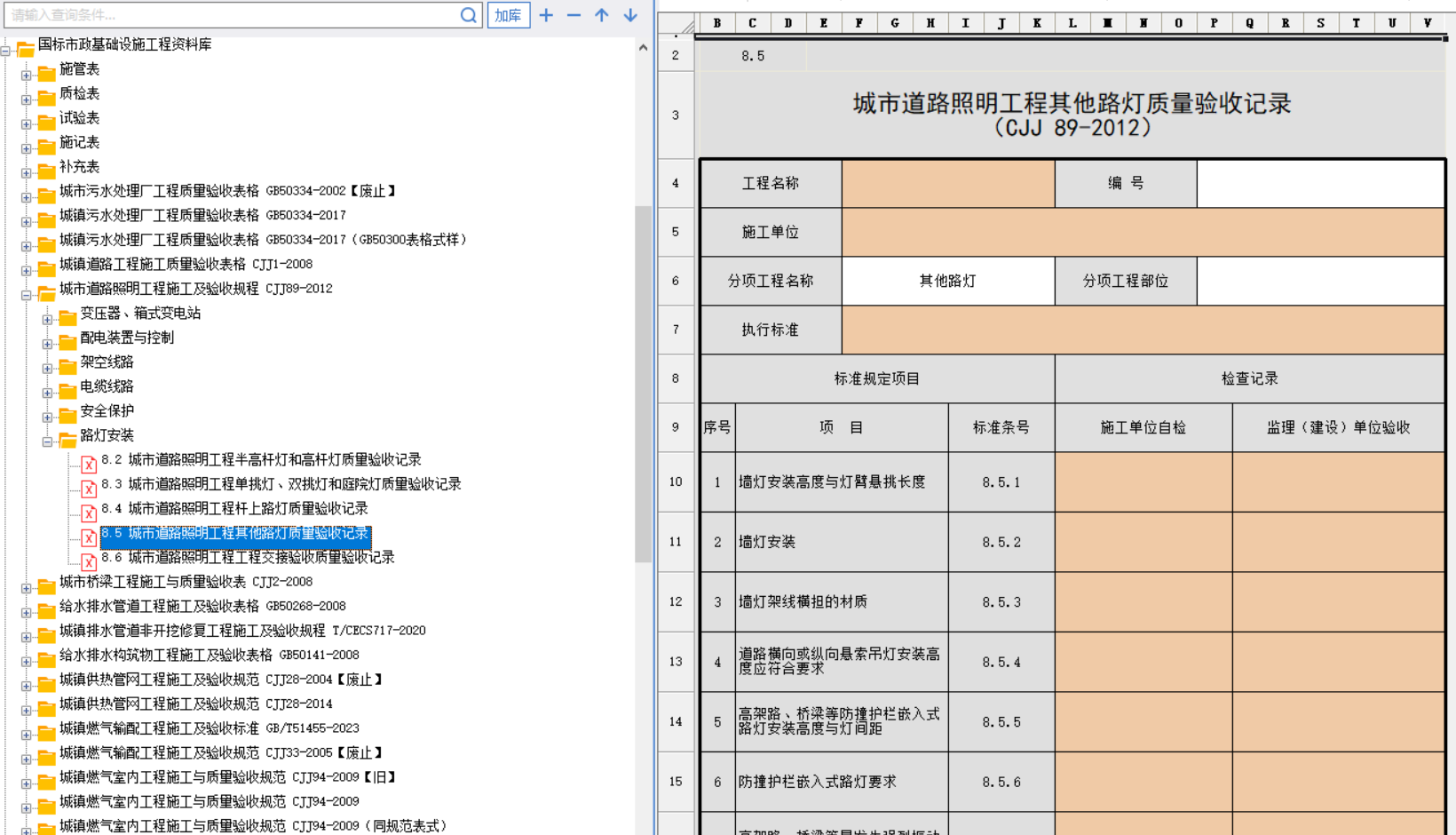1456x835 pixels.
Task: Collapse 城市道路照明工程施工及验收规程 CJJ89-2012 node
Action: click(x=27, y=295)
